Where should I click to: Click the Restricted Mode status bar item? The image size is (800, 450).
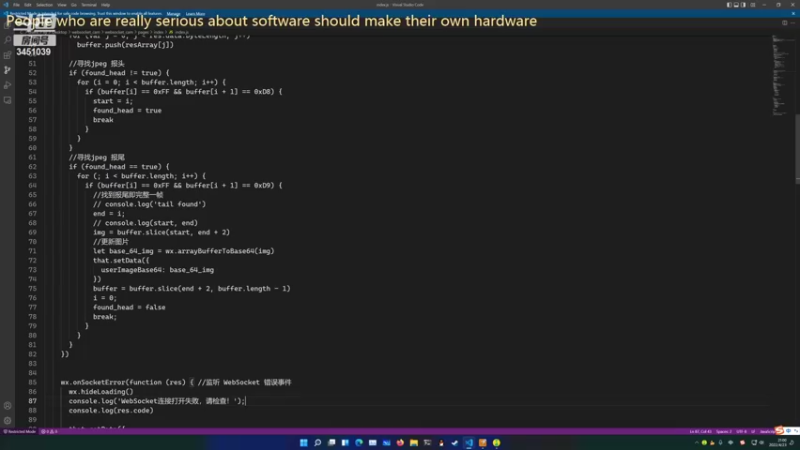pos(20,432)
